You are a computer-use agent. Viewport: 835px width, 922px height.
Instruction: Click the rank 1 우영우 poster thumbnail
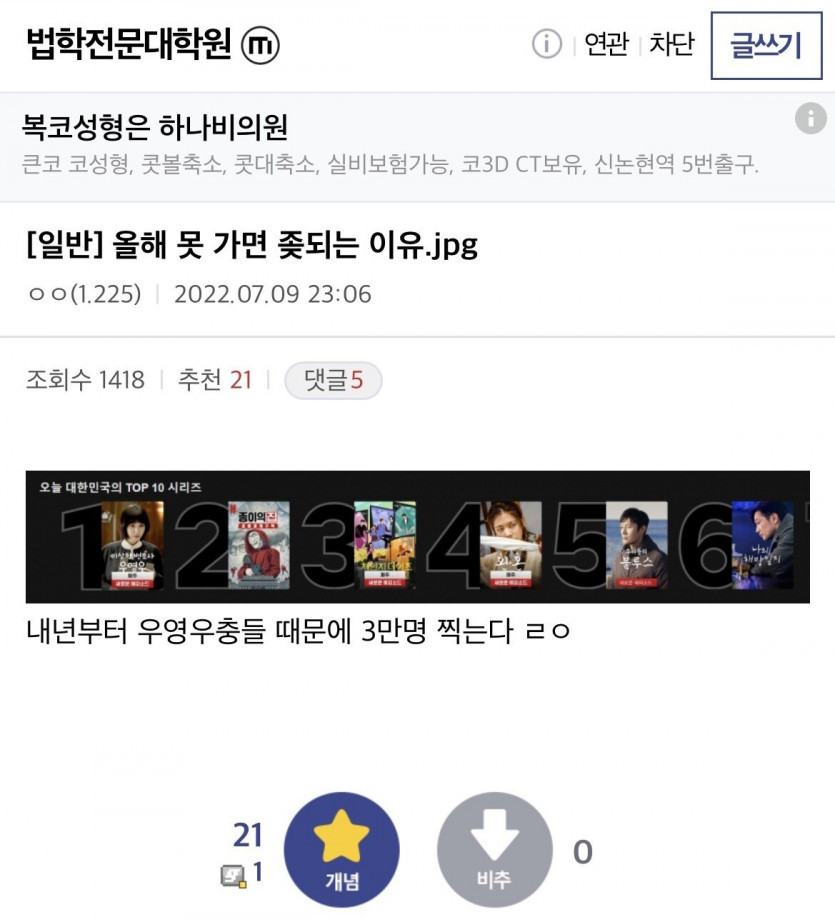click(133, 545)
